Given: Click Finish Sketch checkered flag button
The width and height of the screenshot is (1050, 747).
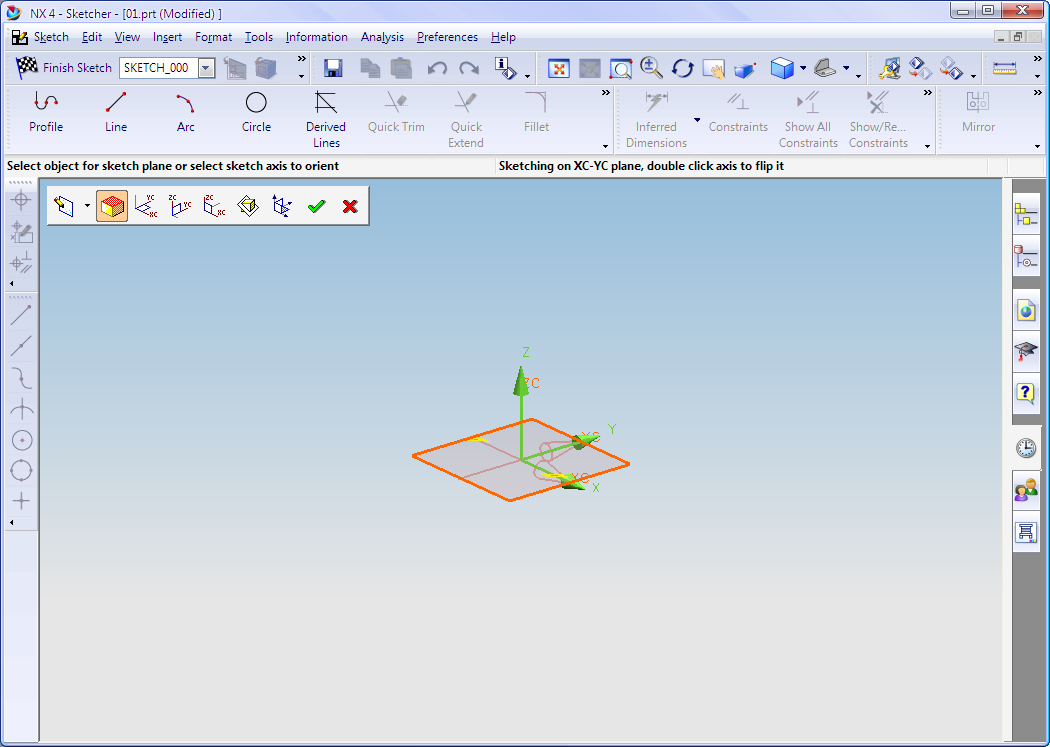Looking at the screenshot, I should (27, 67).
